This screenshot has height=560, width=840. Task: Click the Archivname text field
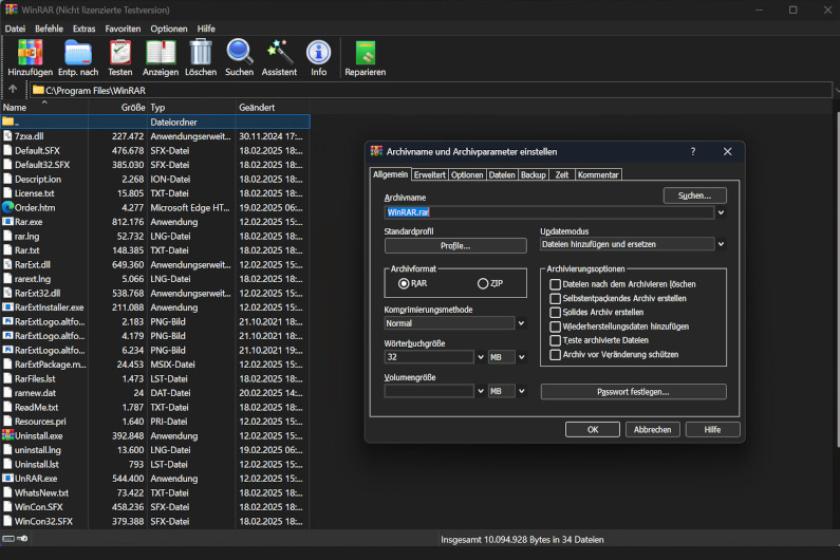(549, 212)
